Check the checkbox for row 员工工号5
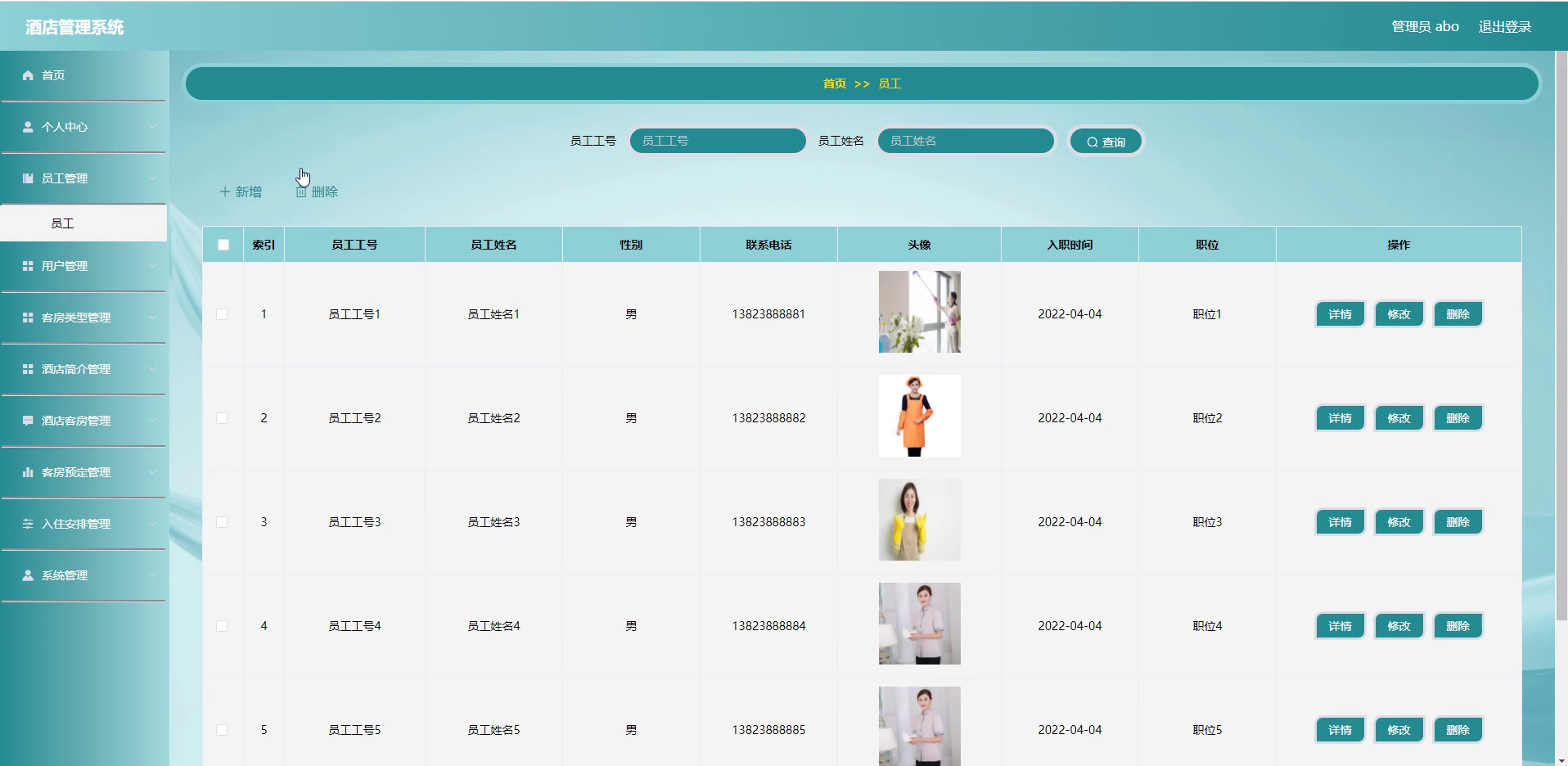Viewport: 1568px width, 766px height. tap(222, 730)
